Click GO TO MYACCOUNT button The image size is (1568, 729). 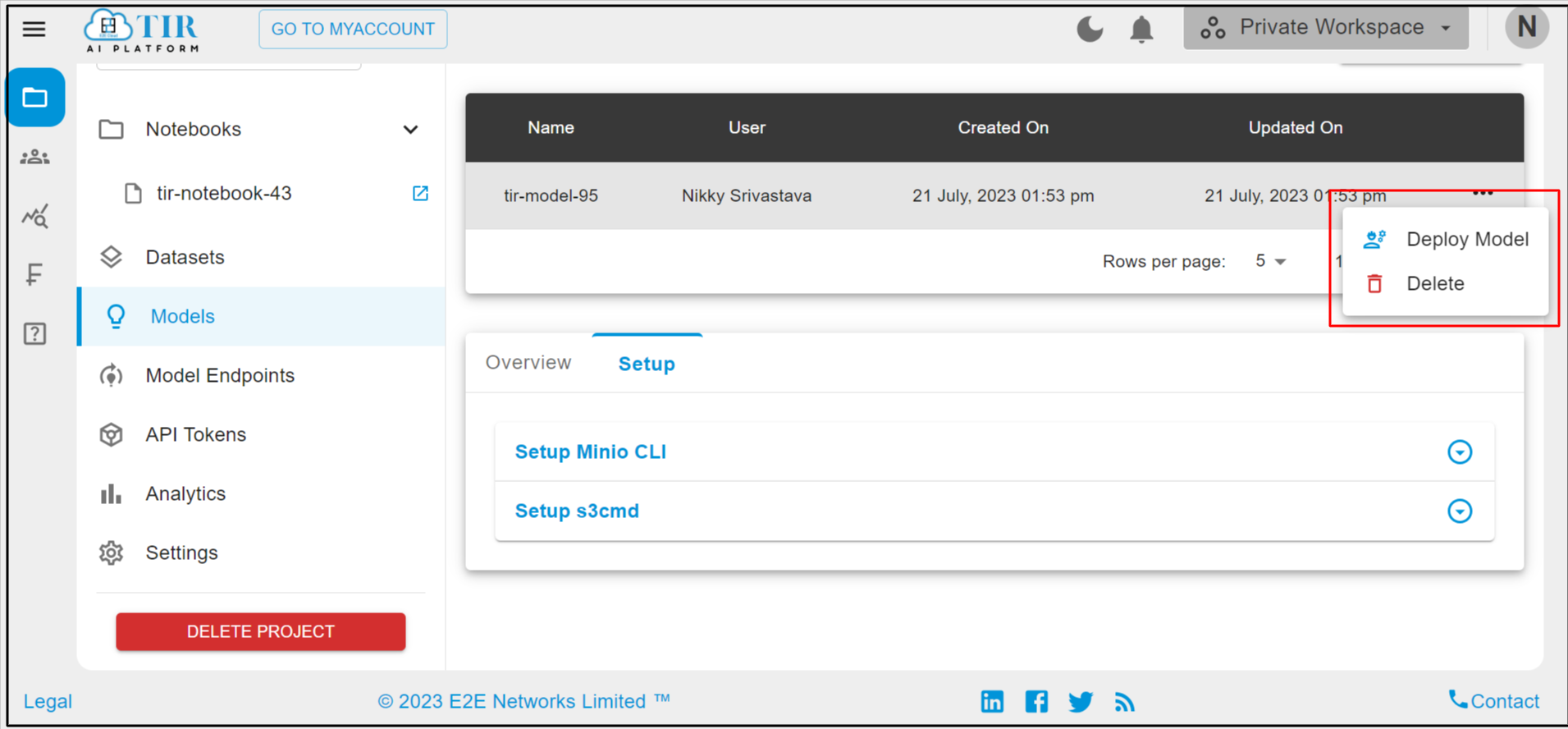point(353,29)
